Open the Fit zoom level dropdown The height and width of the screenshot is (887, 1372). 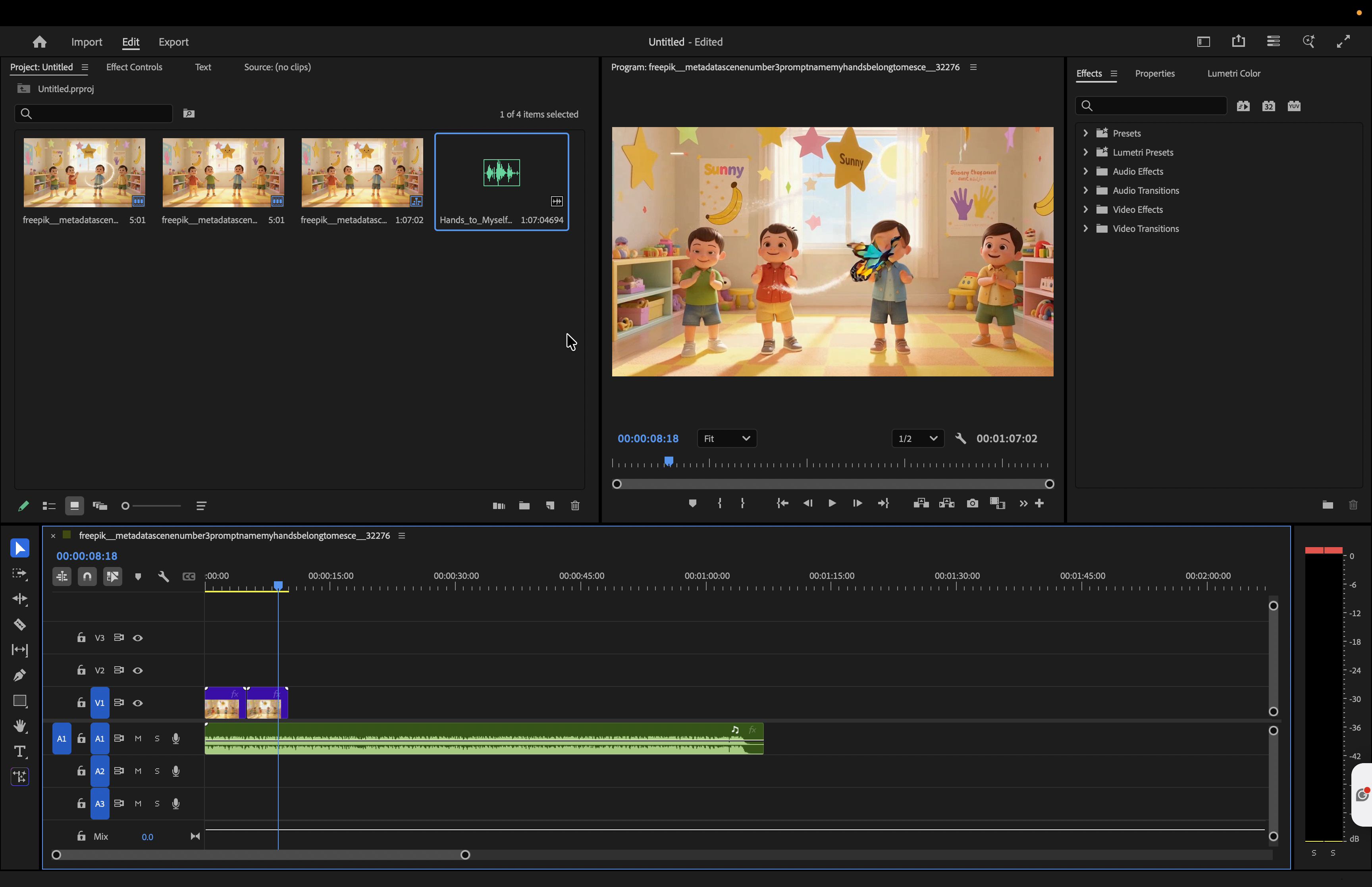click(x=726, y=438)
